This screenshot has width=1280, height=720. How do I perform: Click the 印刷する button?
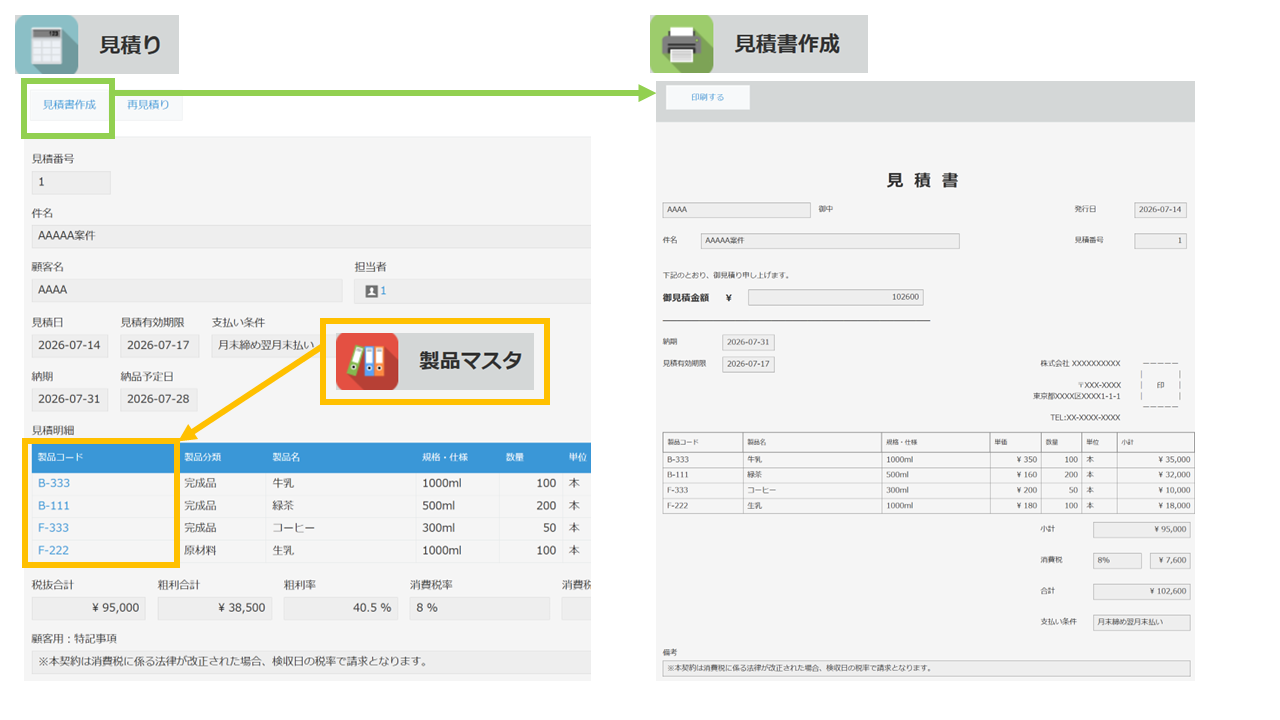(x=708, y=97)
